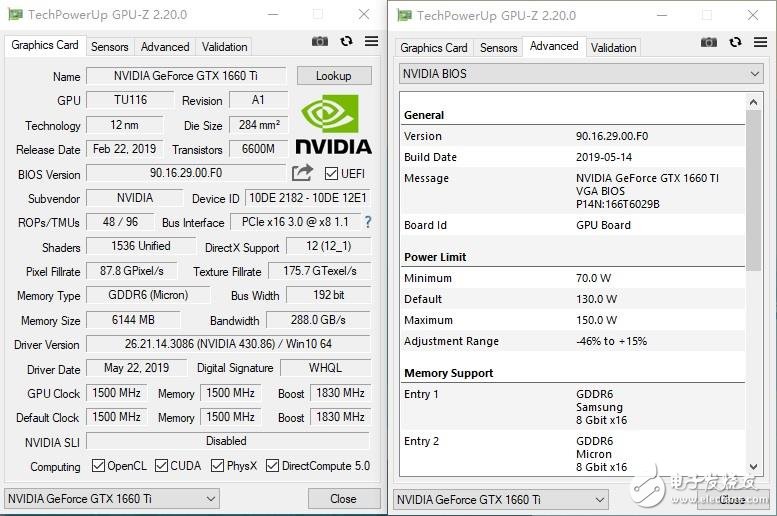
Task: Click the Name field GeForce GTX 1660 Ti
Action: point(186,76)
